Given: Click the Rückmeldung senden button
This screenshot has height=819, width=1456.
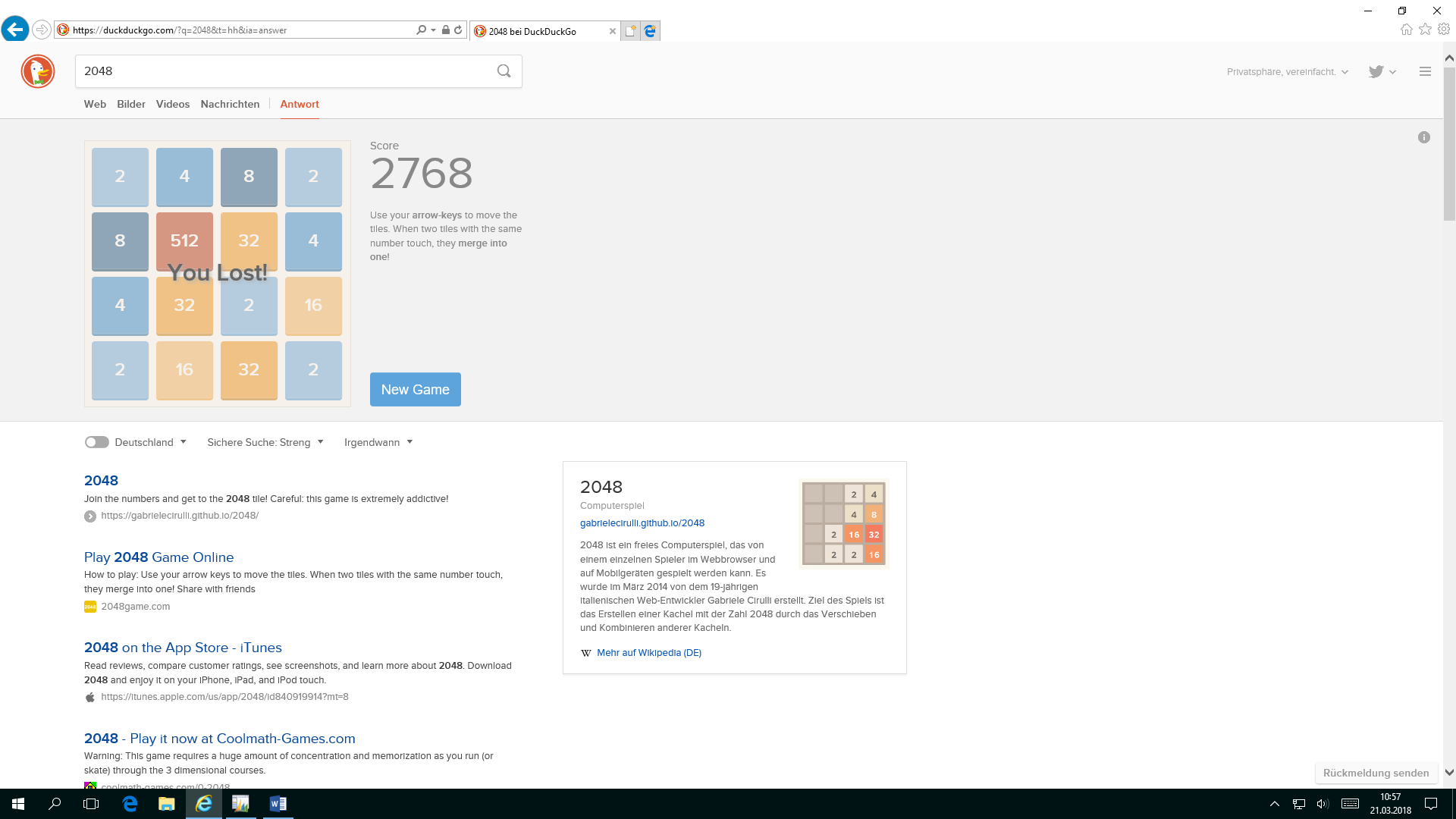Looking at the screenshot, I should click(x=1376, y=773).
